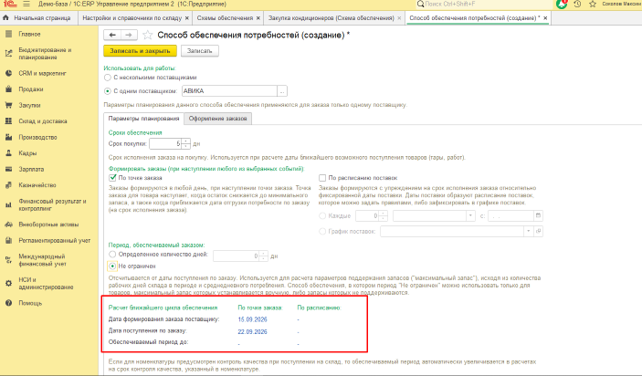The height and width of the screenshot is (376, 642).
Task: Switch to Закупка кондиционеров tab
Action: point(331,18)
